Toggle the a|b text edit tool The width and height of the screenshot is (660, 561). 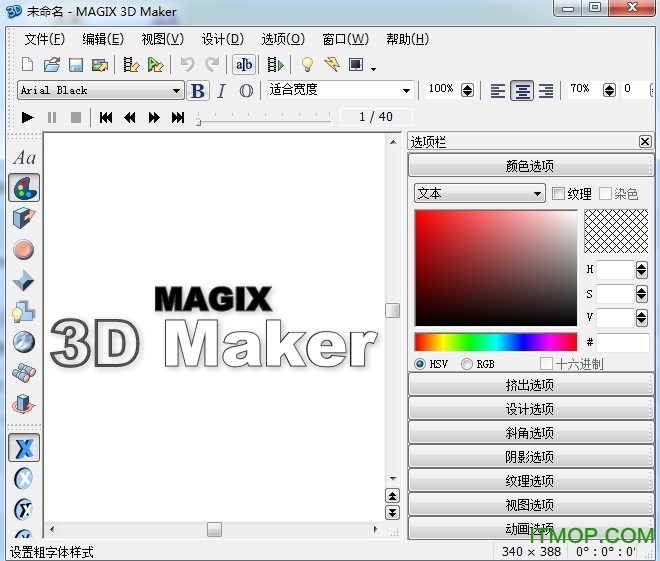pyautogui.click(x=244, y=64)
